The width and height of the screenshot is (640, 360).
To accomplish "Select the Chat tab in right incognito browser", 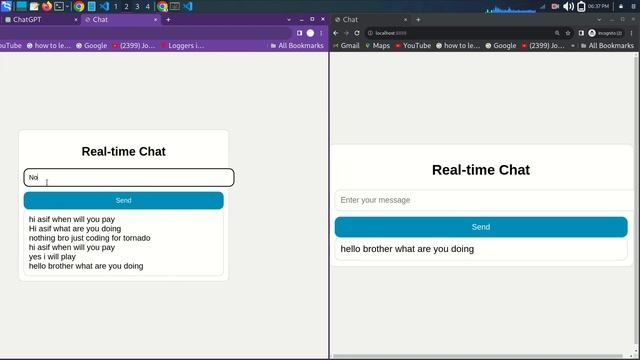I will pos(371,19).
